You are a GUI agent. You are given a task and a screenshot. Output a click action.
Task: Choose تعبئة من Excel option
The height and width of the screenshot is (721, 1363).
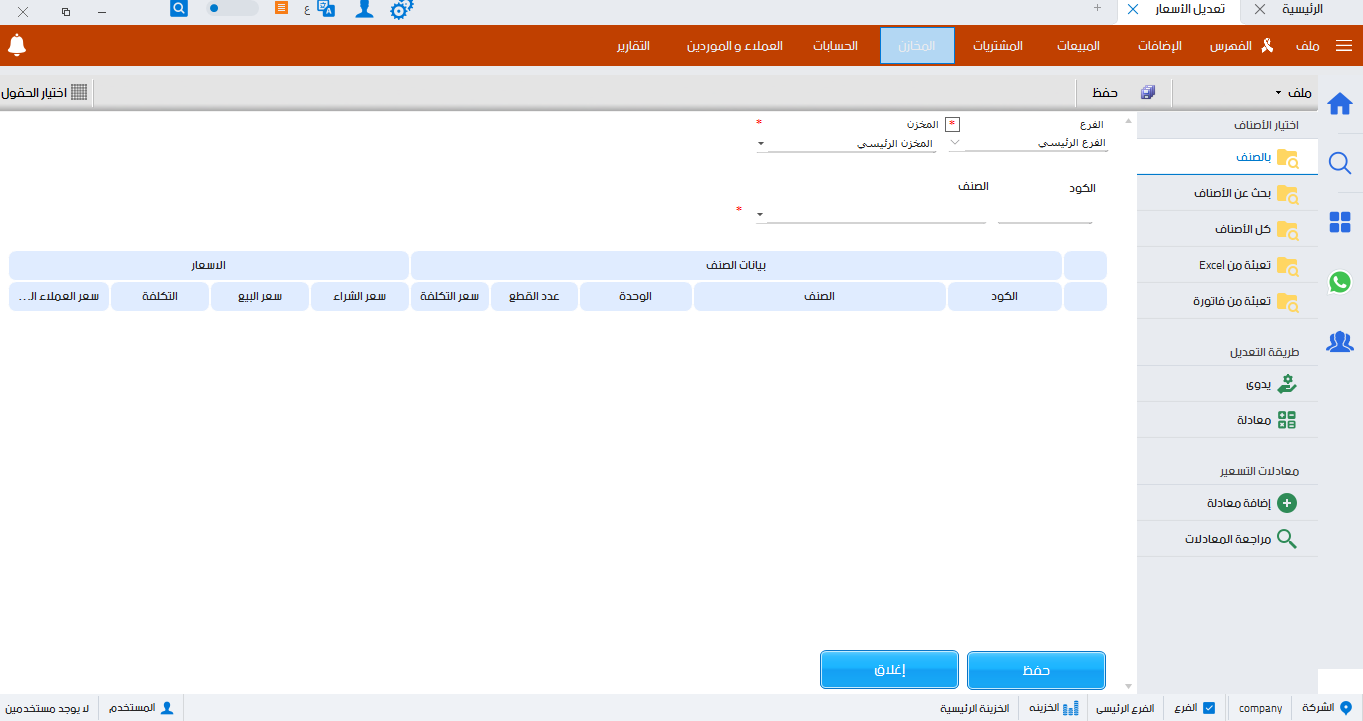(1227, 265)
